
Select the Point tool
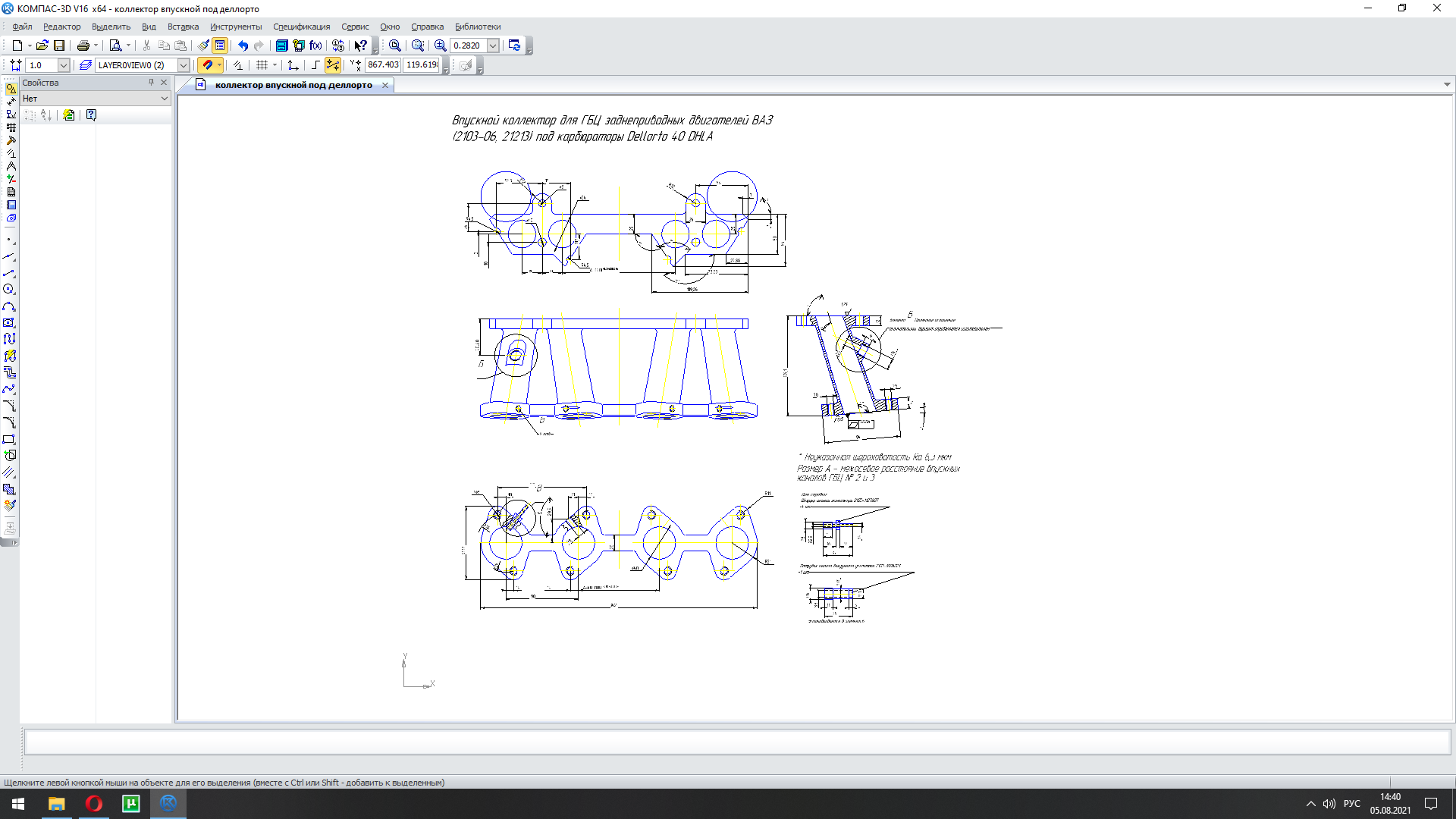(x=9, y=240)
